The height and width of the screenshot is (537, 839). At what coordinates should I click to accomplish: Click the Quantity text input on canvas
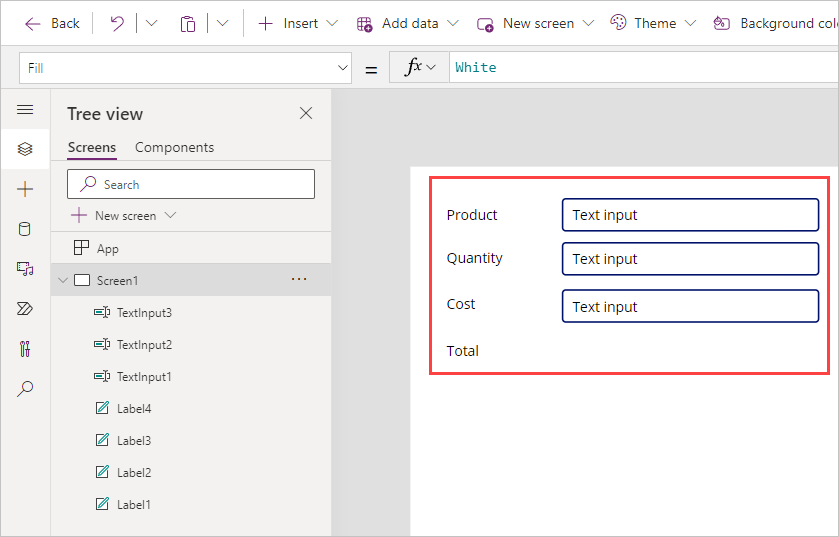tap(690, 259)
